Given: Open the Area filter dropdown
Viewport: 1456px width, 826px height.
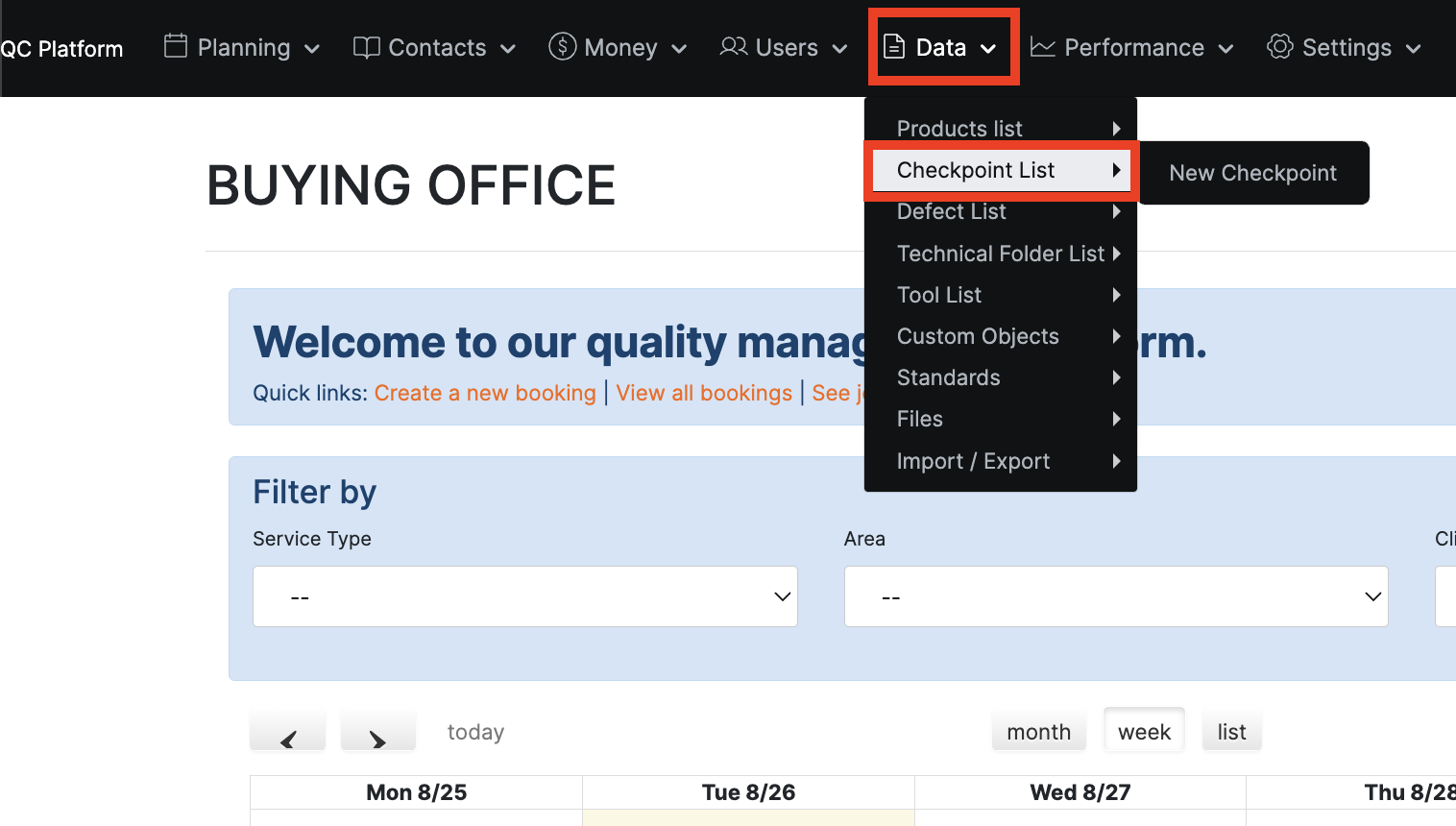Looking at the screenshot, I should click(x=1115, y=596).
